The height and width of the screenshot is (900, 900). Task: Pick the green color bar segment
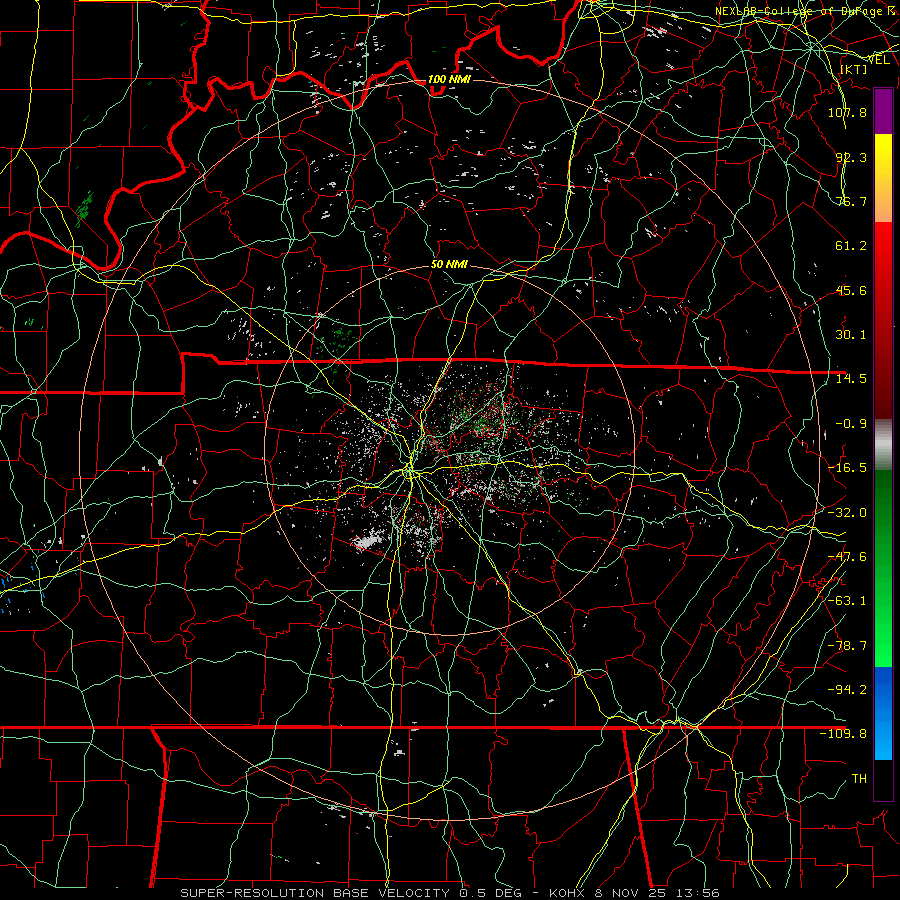883,568
